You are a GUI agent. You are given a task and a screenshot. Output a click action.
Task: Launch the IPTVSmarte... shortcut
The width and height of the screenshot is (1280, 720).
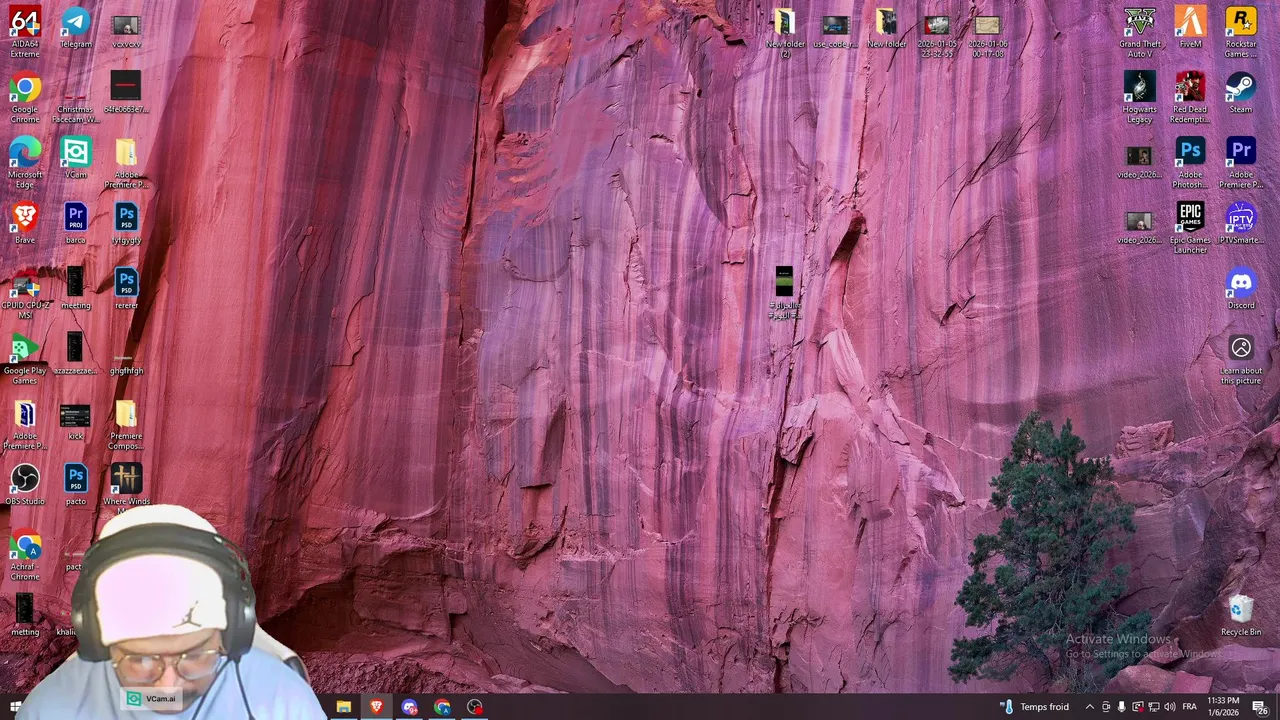tap(1240, 223)
